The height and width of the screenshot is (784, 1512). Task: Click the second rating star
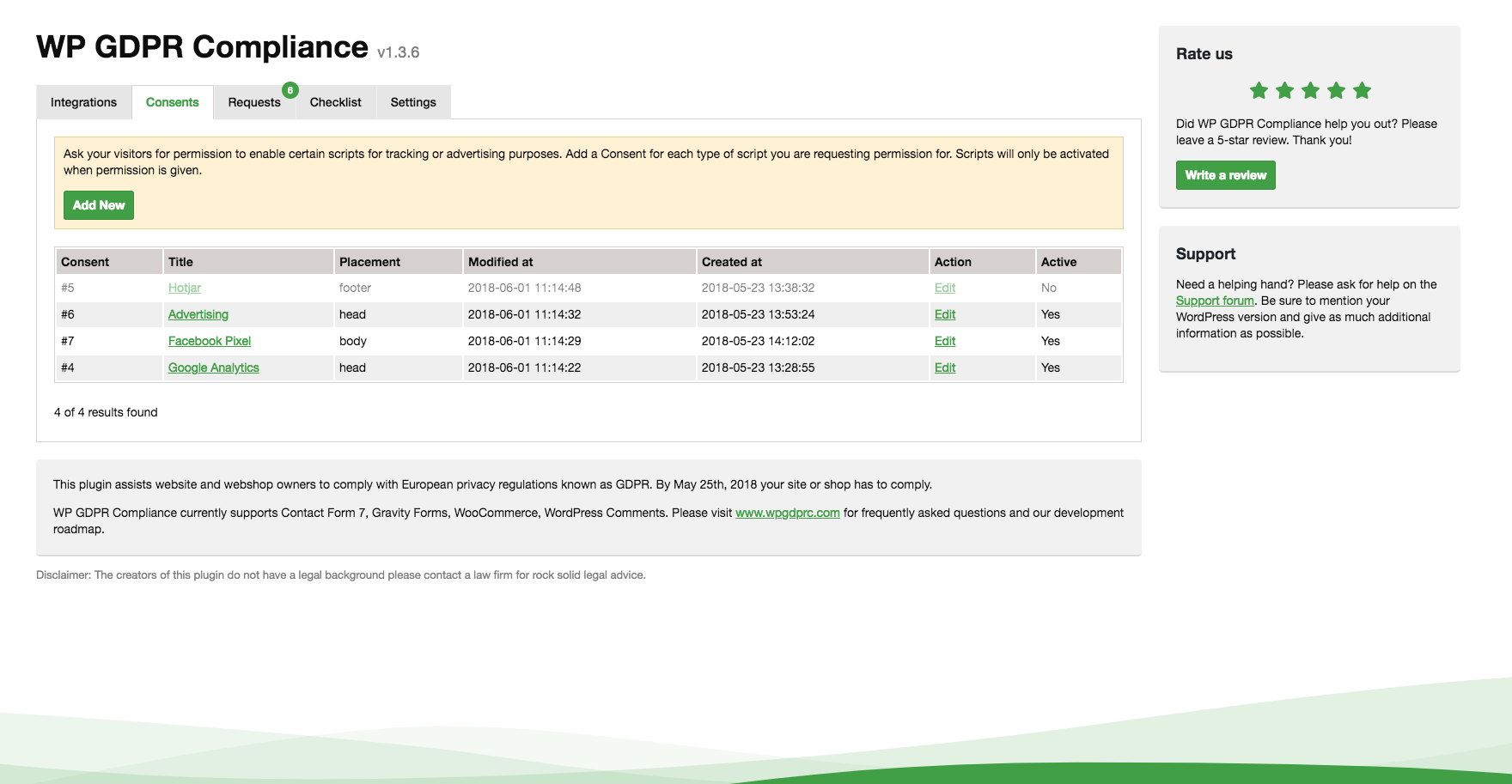click(x=1284, y=90)
